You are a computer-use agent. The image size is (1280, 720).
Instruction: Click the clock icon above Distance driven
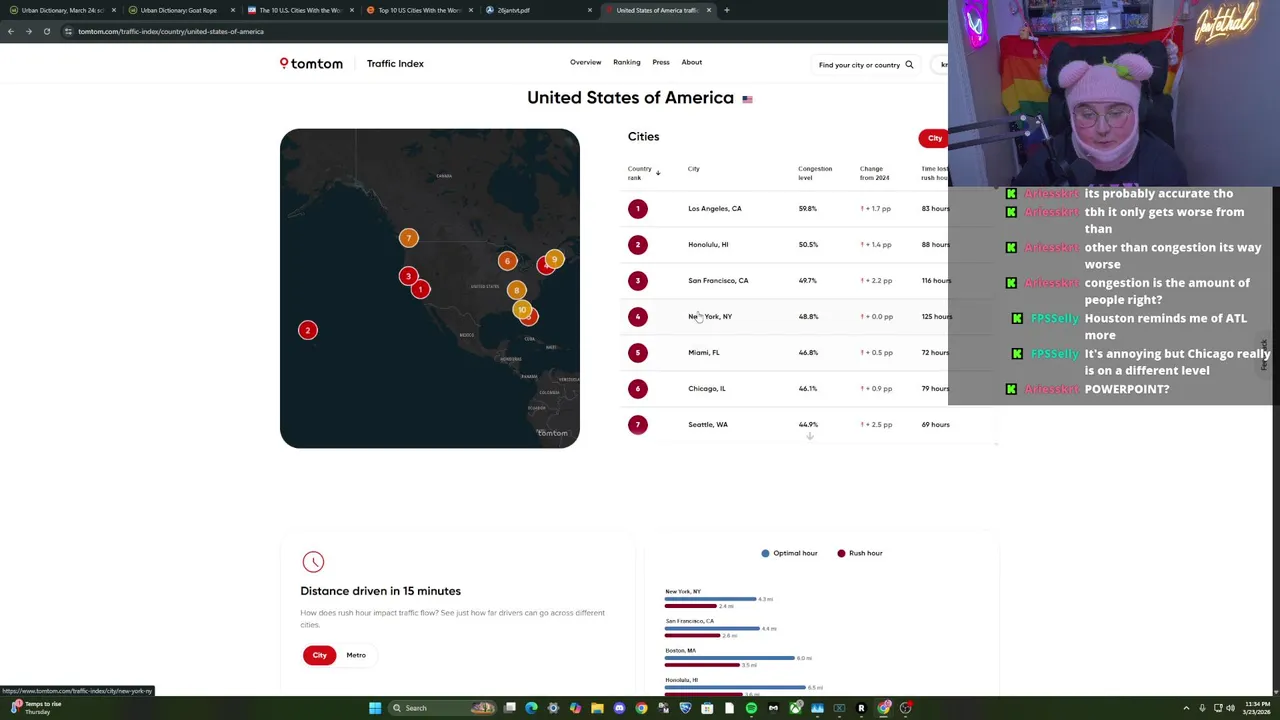coord(313,562)
